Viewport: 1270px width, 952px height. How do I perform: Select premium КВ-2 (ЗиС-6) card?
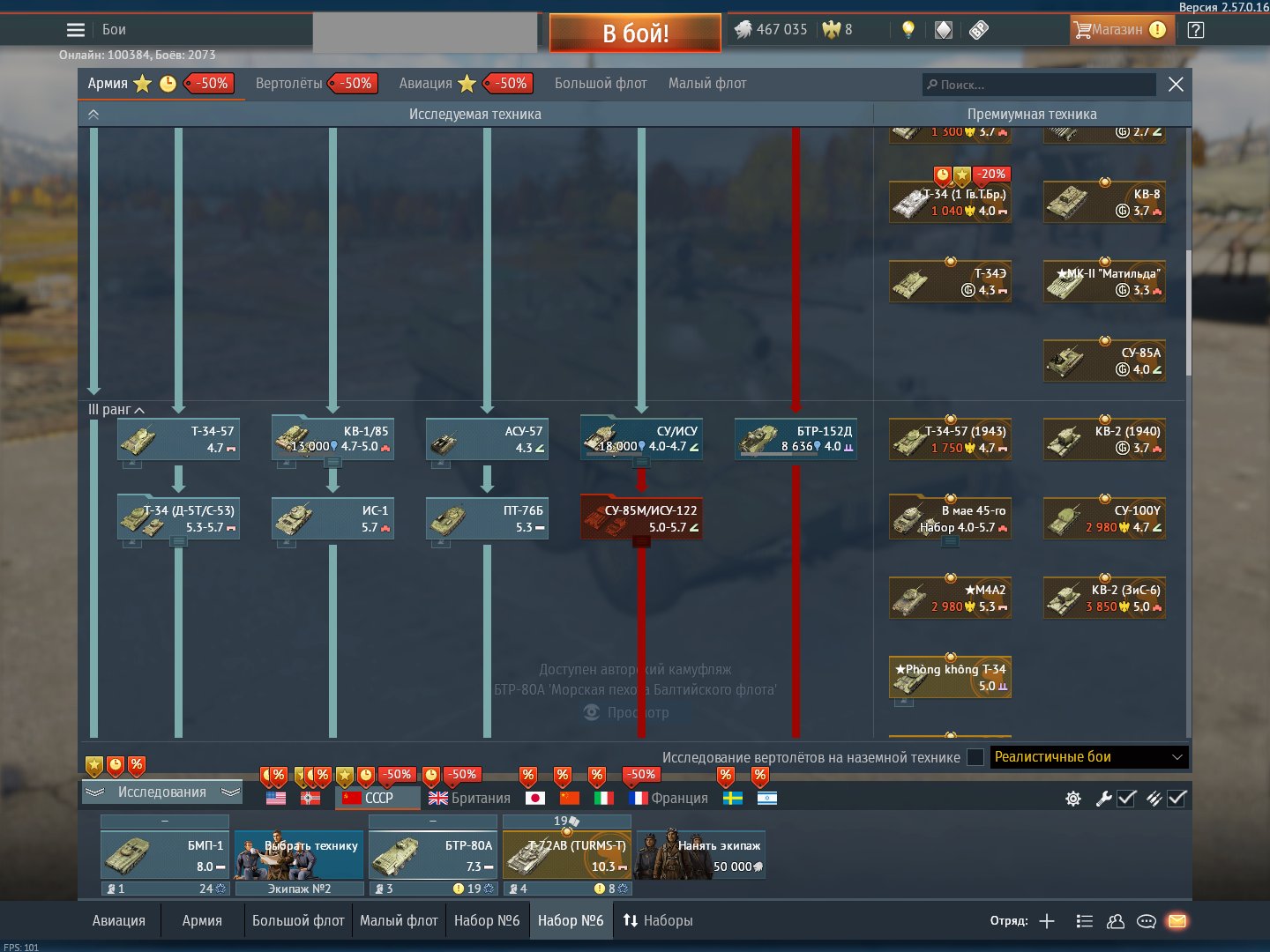tap(1105, 598)
